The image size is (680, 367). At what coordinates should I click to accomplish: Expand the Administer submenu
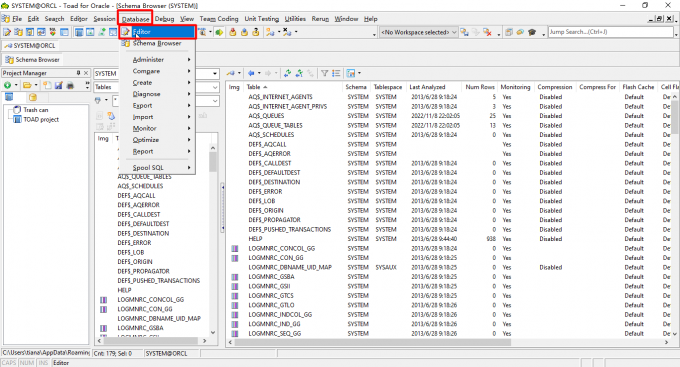pos(157,59)
